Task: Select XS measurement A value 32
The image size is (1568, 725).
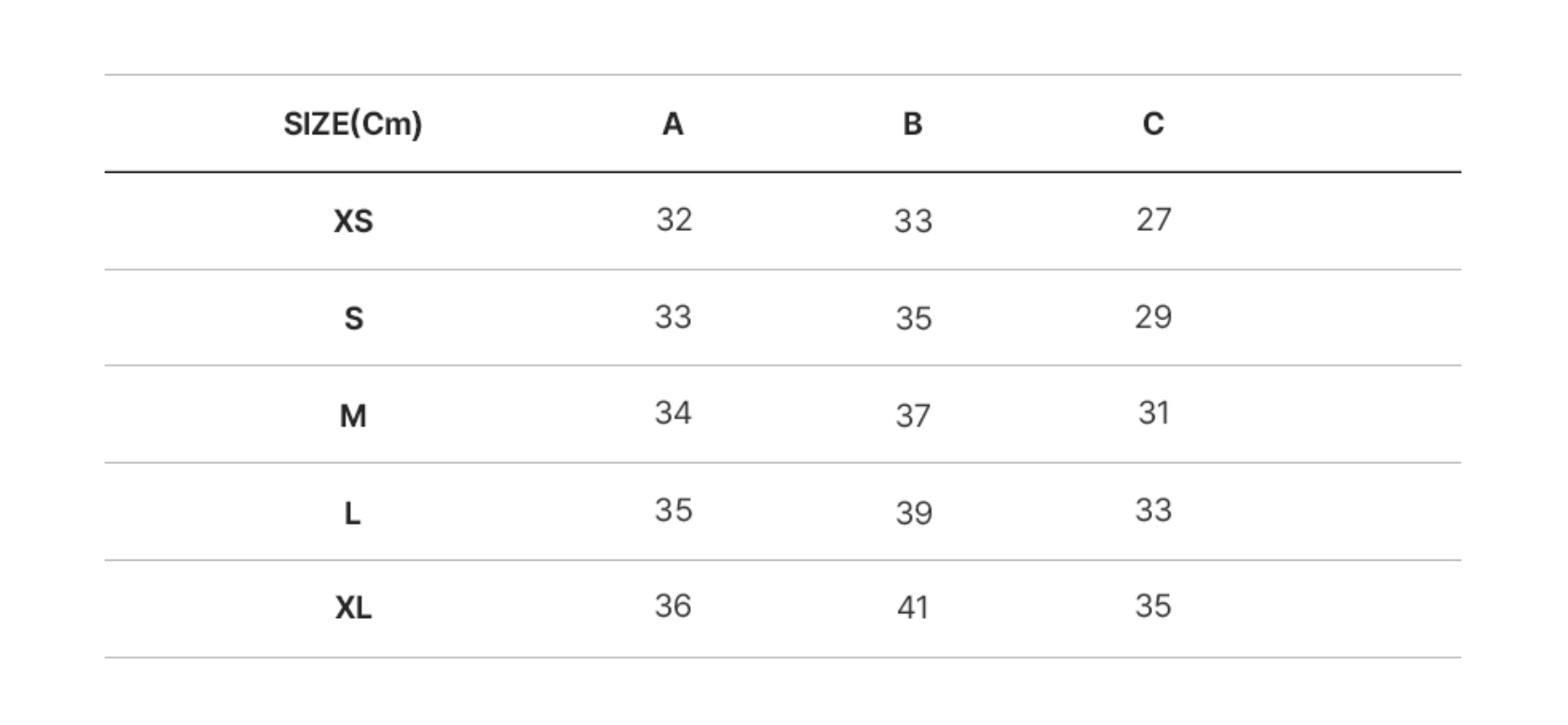Action: tap(673, 220)
